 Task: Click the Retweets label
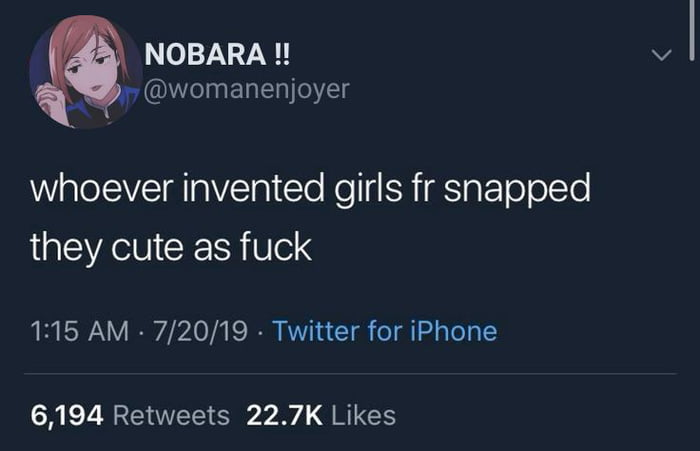coord(171,415)
